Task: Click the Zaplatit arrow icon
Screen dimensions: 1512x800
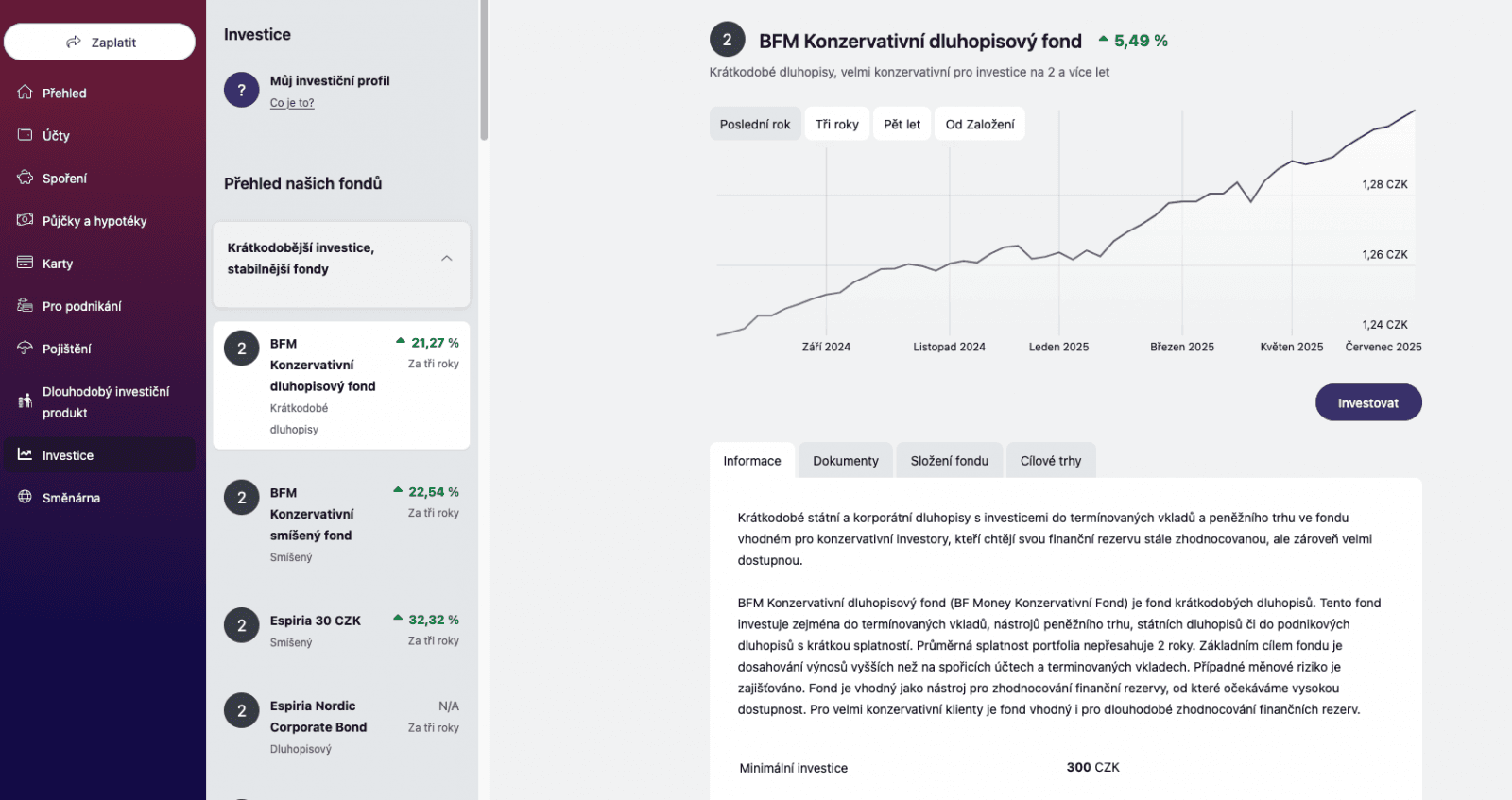Action: (x=74, y=42)
